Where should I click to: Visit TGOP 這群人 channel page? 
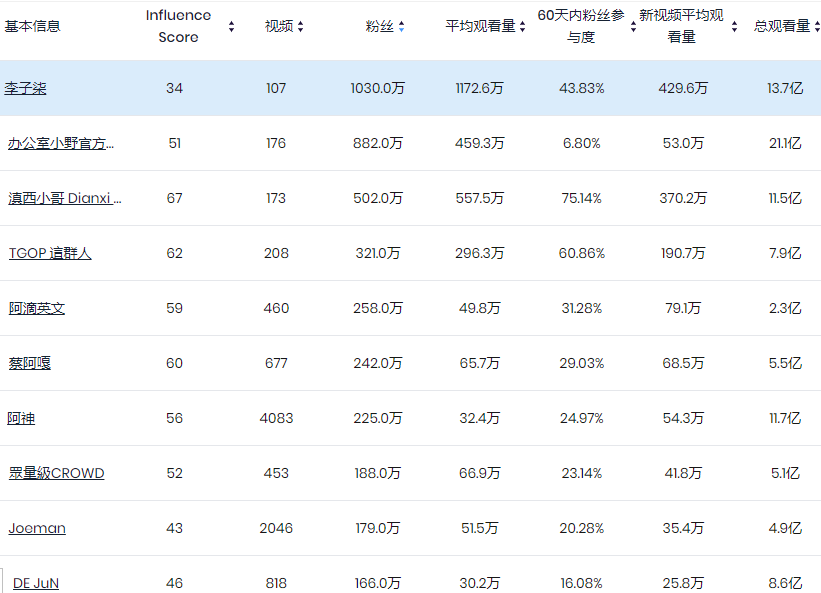(x=50, y=253)
